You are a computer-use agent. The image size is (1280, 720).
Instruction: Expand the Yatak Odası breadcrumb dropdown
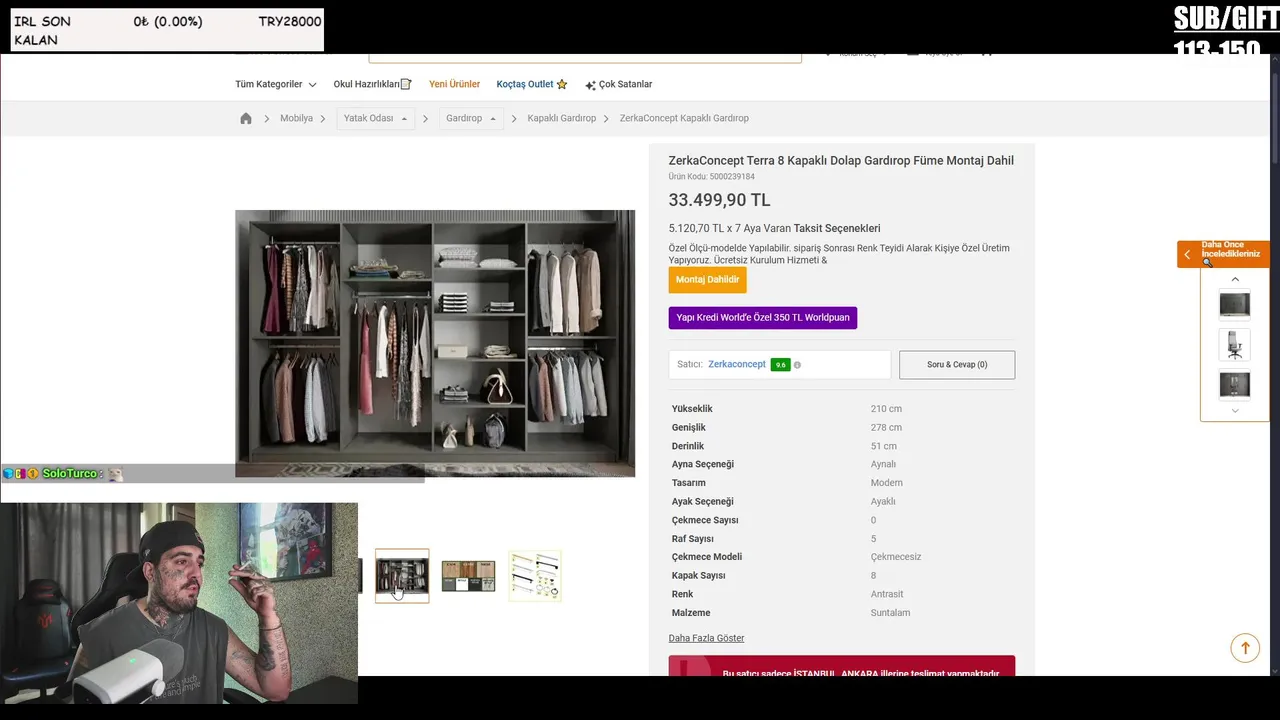point(376,118)
